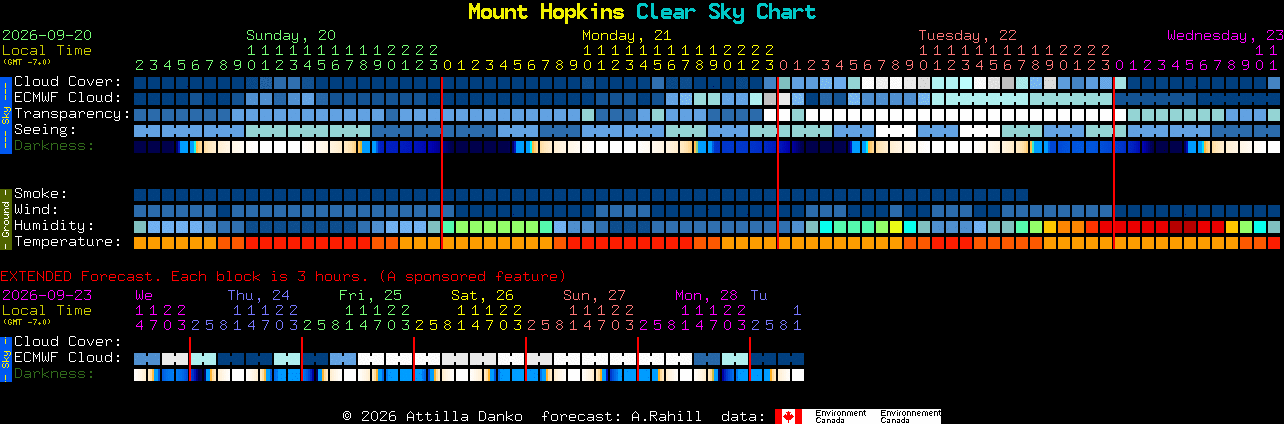Click the first orange Temperature block
The height and width of the screenshot is (424, 1284).
pyautogui.click(x=140, y=243)
